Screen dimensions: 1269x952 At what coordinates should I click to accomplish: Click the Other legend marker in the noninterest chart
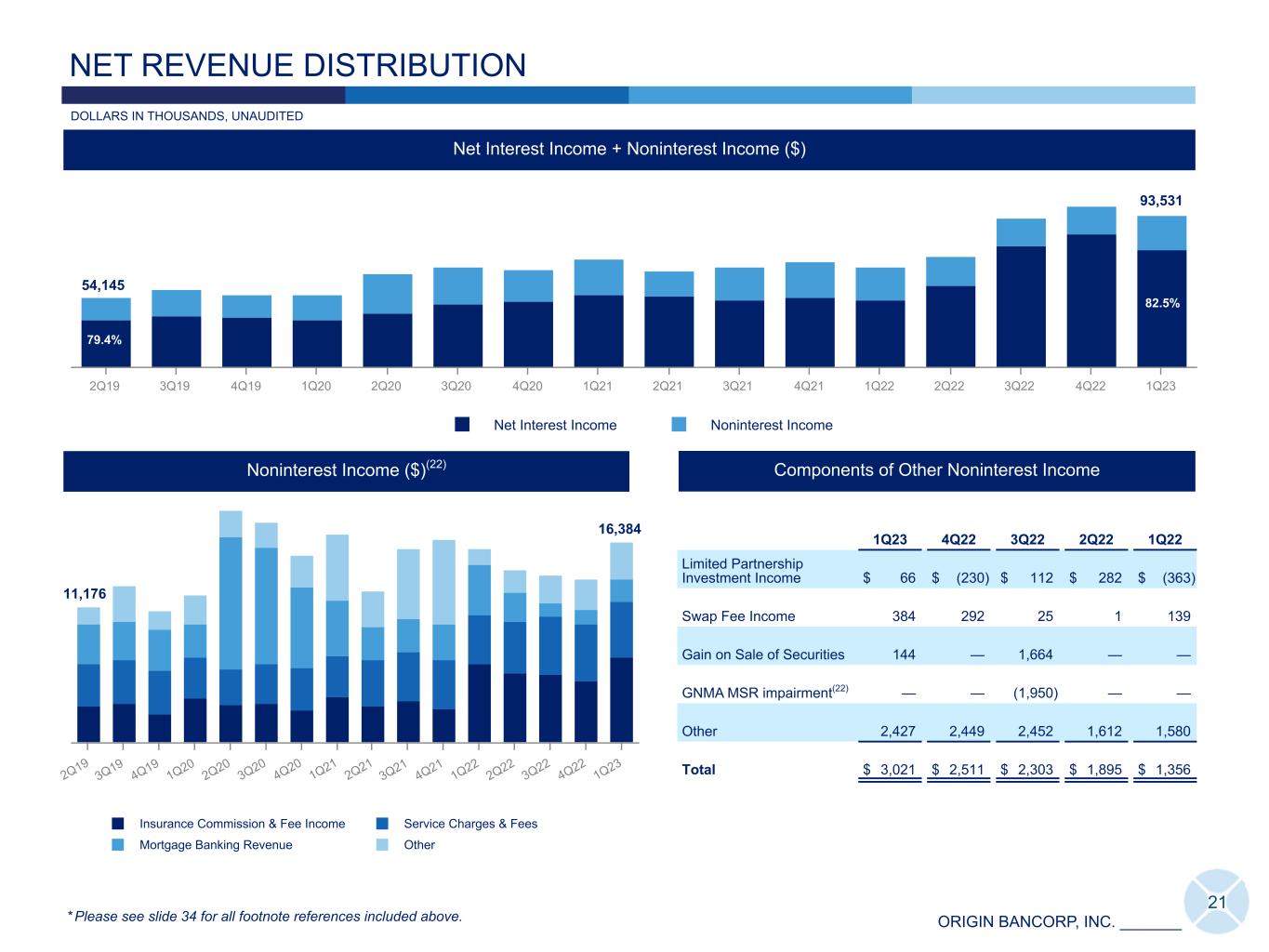click(x=382, y=845)
